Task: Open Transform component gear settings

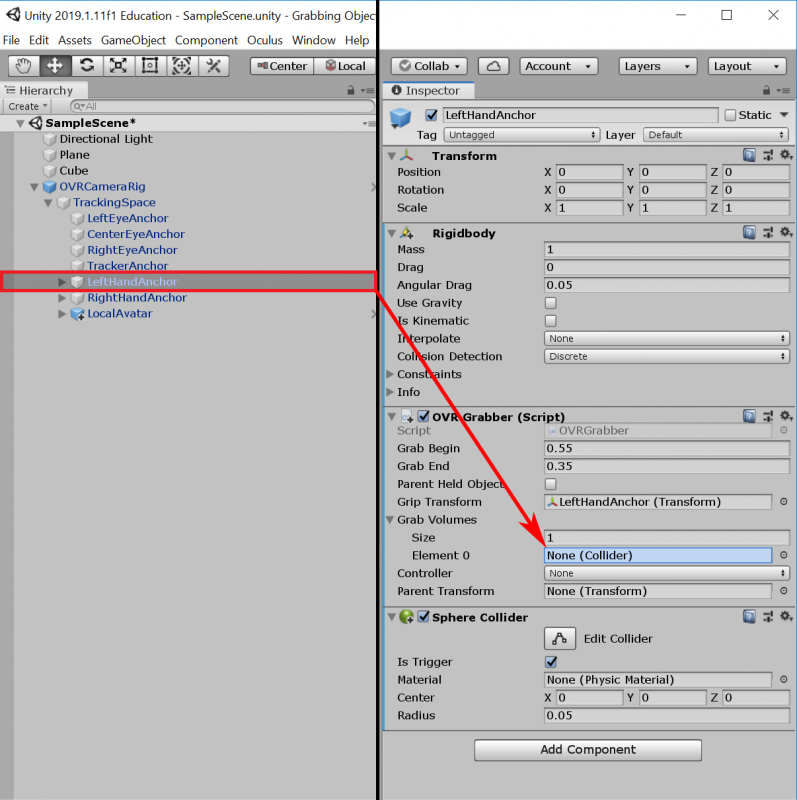Action: (786, 155)
